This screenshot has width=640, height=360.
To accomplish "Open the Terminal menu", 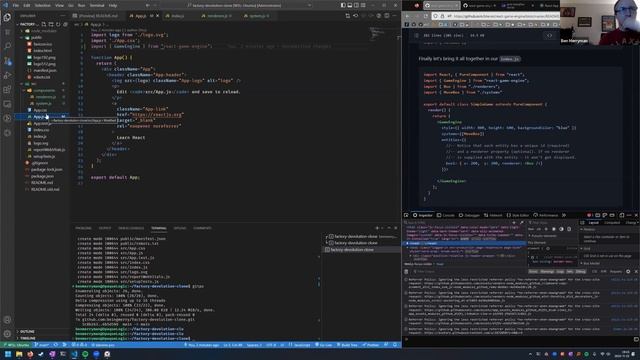I will pyautogui.click(x=97, y=5).
